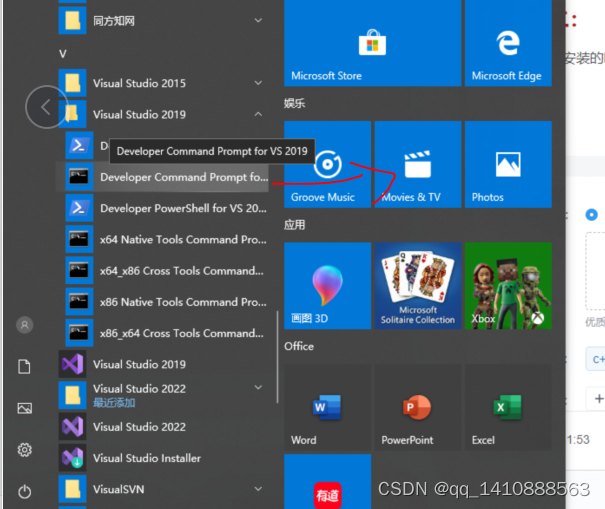Expand the 同方知网 folder
Viewport: 605px width, 509px height.
click(258, 20)
